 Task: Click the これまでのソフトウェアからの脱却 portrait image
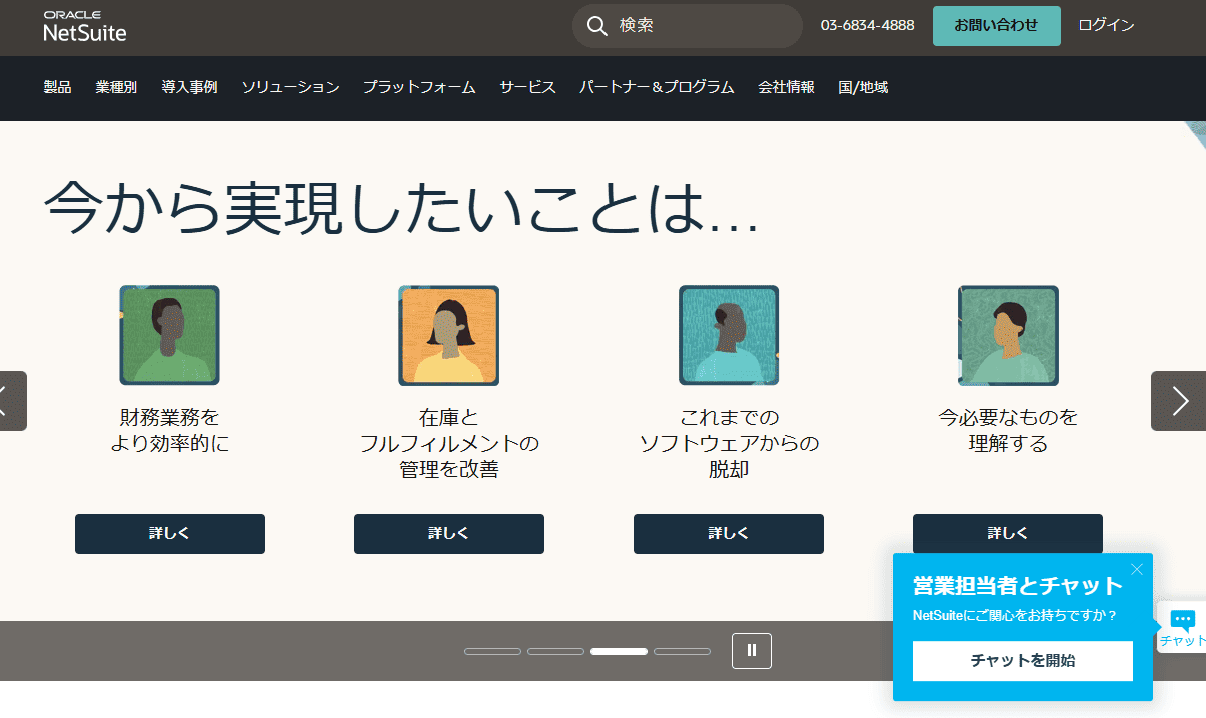coord(729,335)
